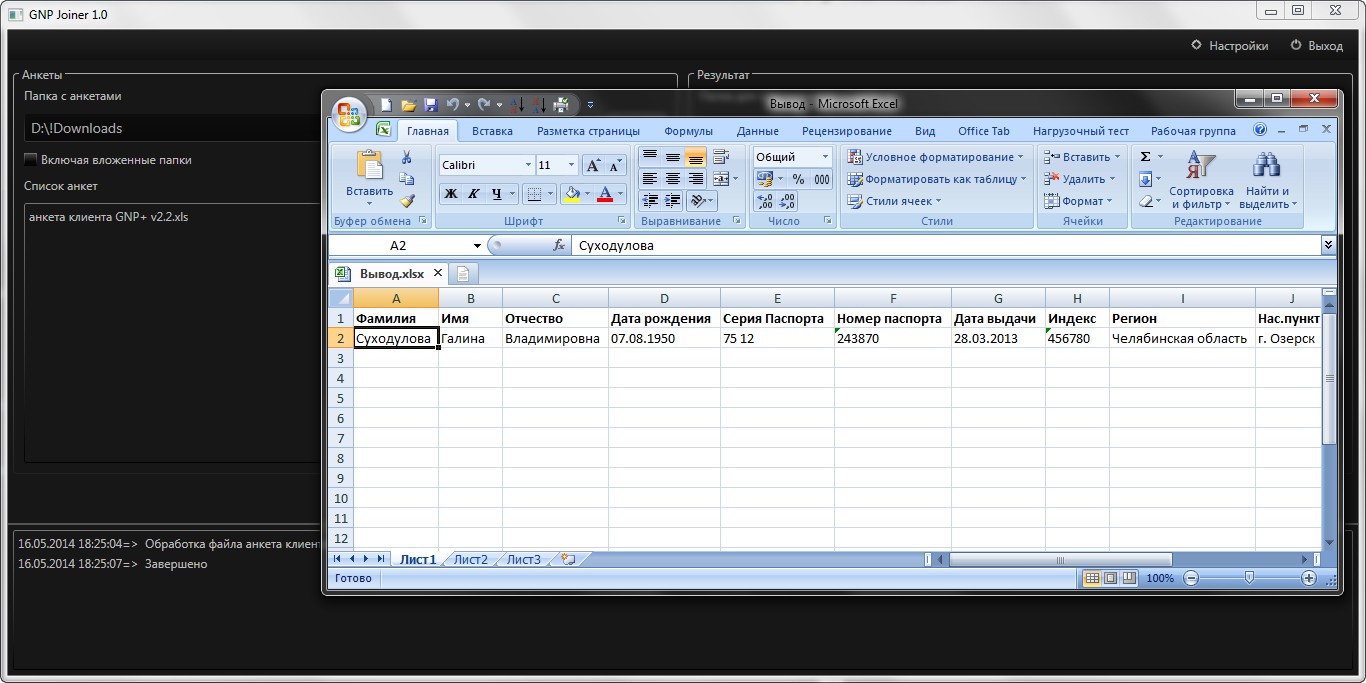Click the Undo arrow icon
The width and height of the screenshot is (1366, 683).
[x=453, y=104]
